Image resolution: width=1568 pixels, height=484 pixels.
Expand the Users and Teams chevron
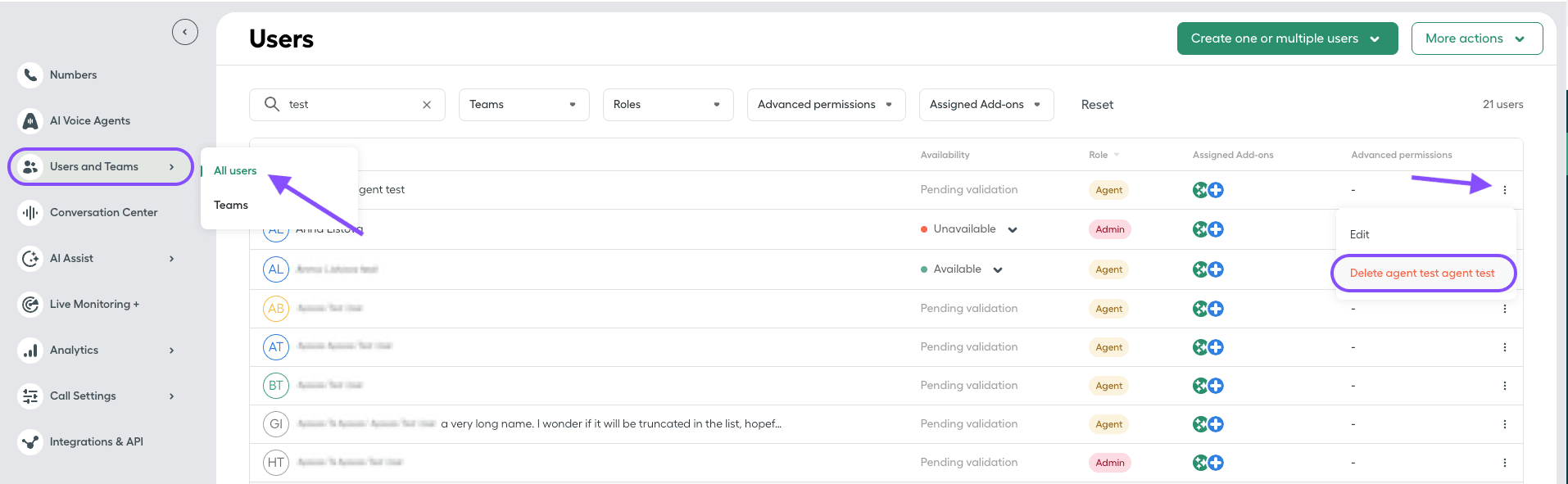pos(171,166)
